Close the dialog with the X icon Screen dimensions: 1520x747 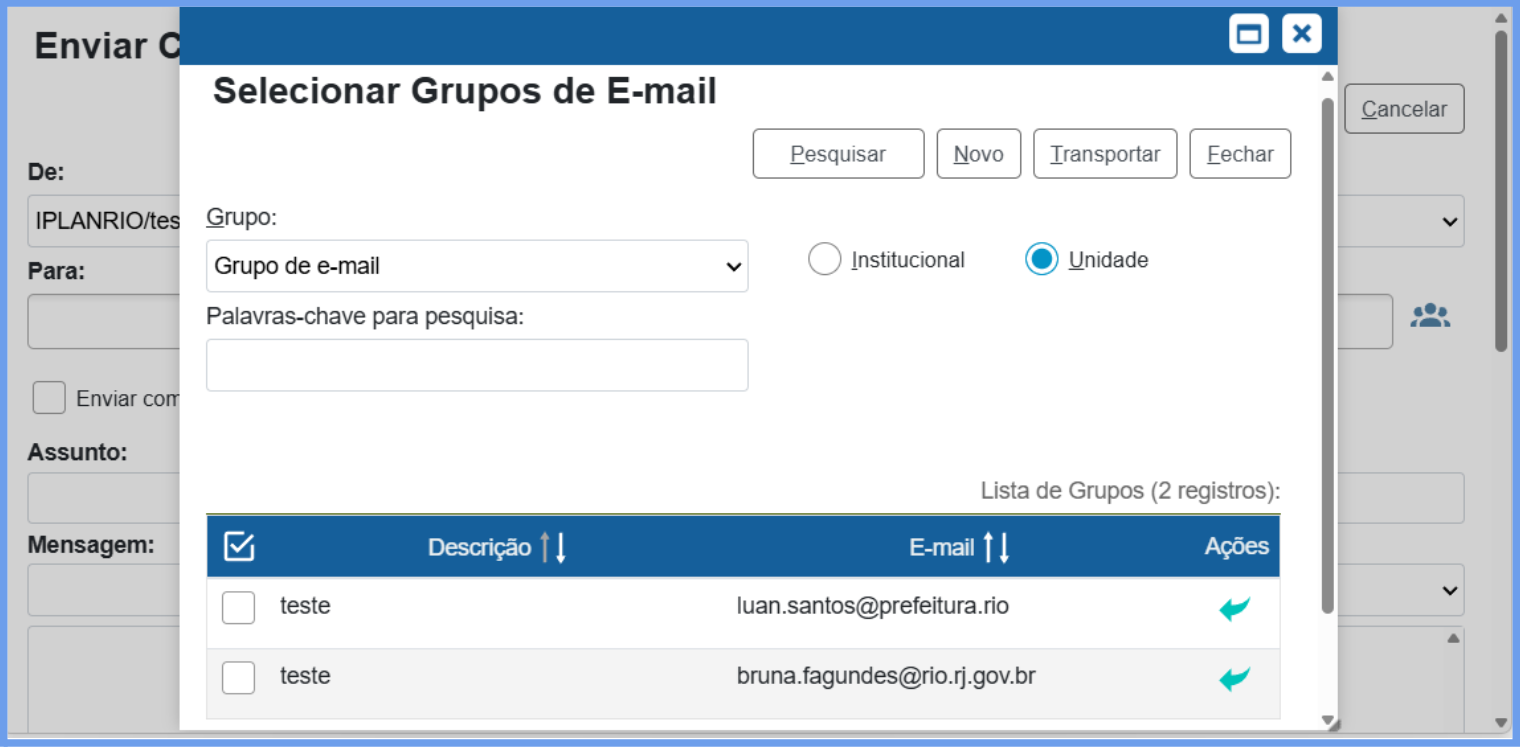point(1301,34)
